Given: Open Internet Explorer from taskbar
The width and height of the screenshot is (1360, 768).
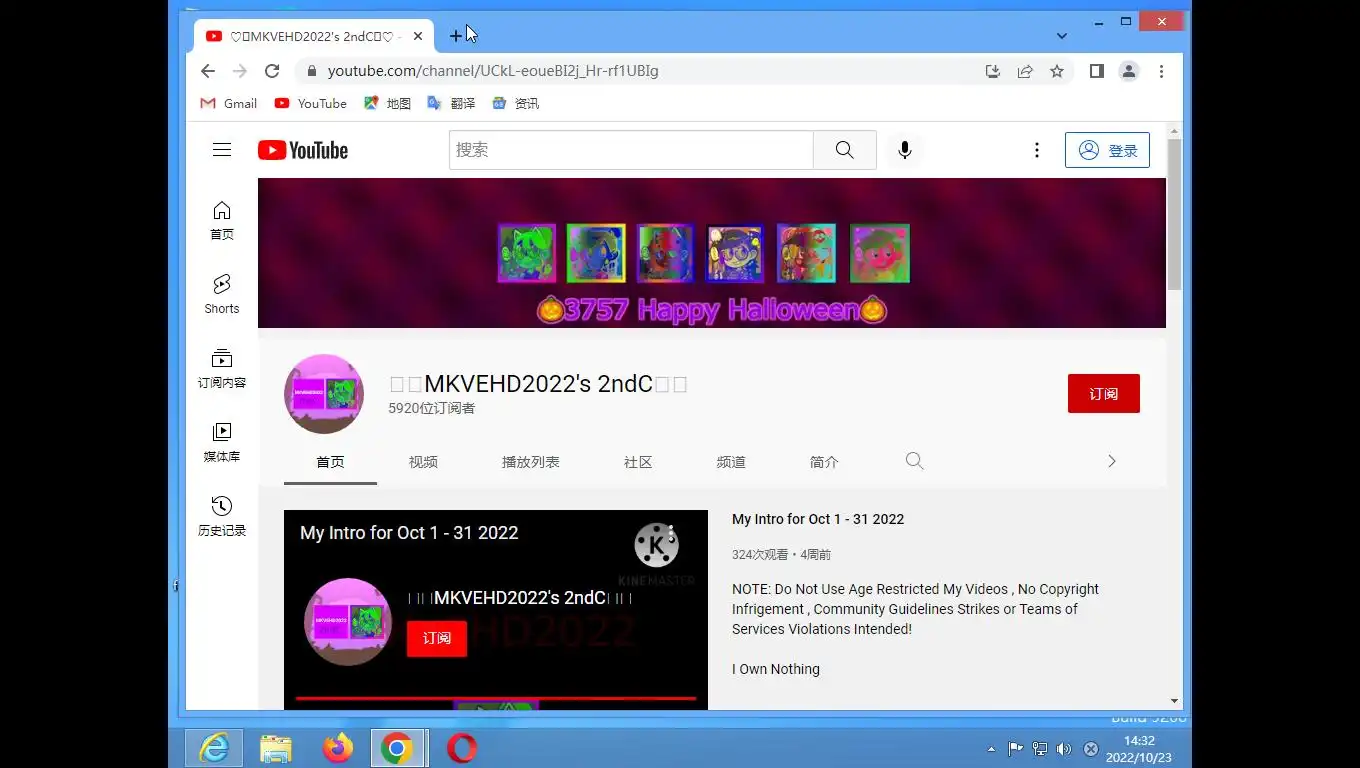Looking at the screenshot, I should tap(214, 748).
